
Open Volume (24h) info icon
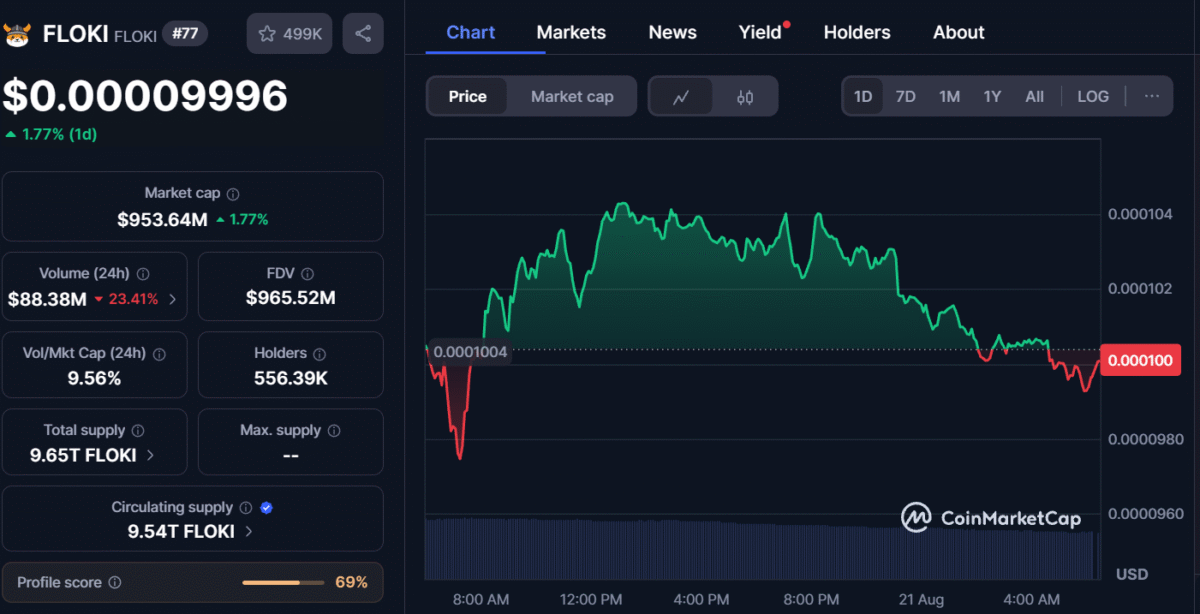pos(143,273)
